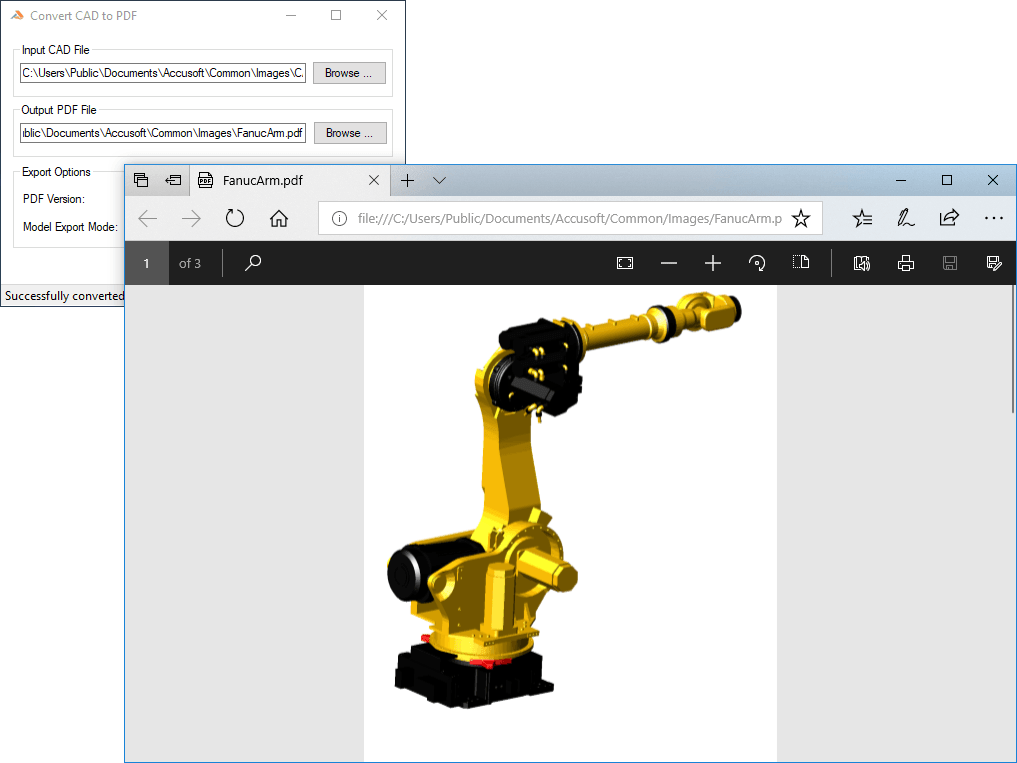Click the file URL address bar
Viewport: 1017px width, 763px height.
(x=570, y=219)
